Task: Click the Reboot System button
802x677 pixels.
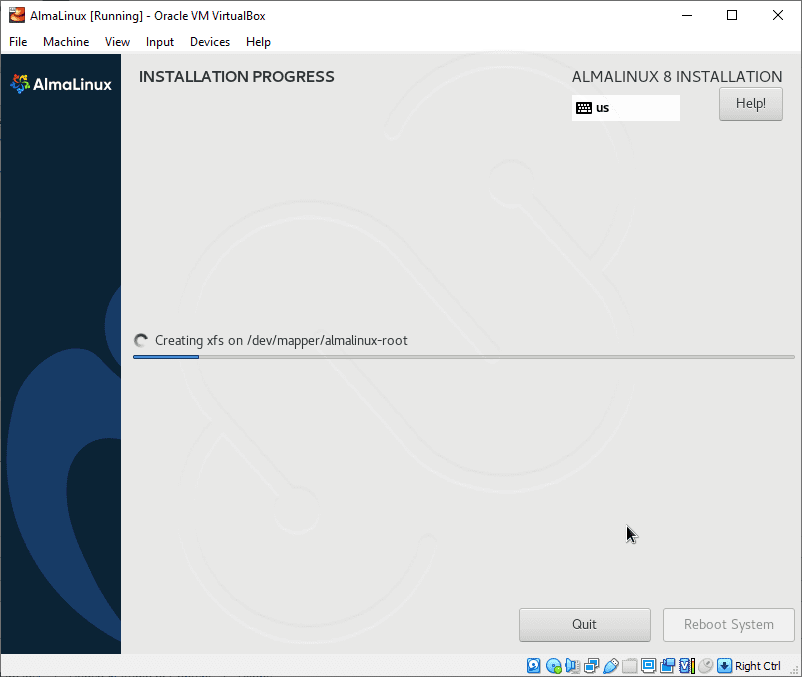Action: coord(728,625)
